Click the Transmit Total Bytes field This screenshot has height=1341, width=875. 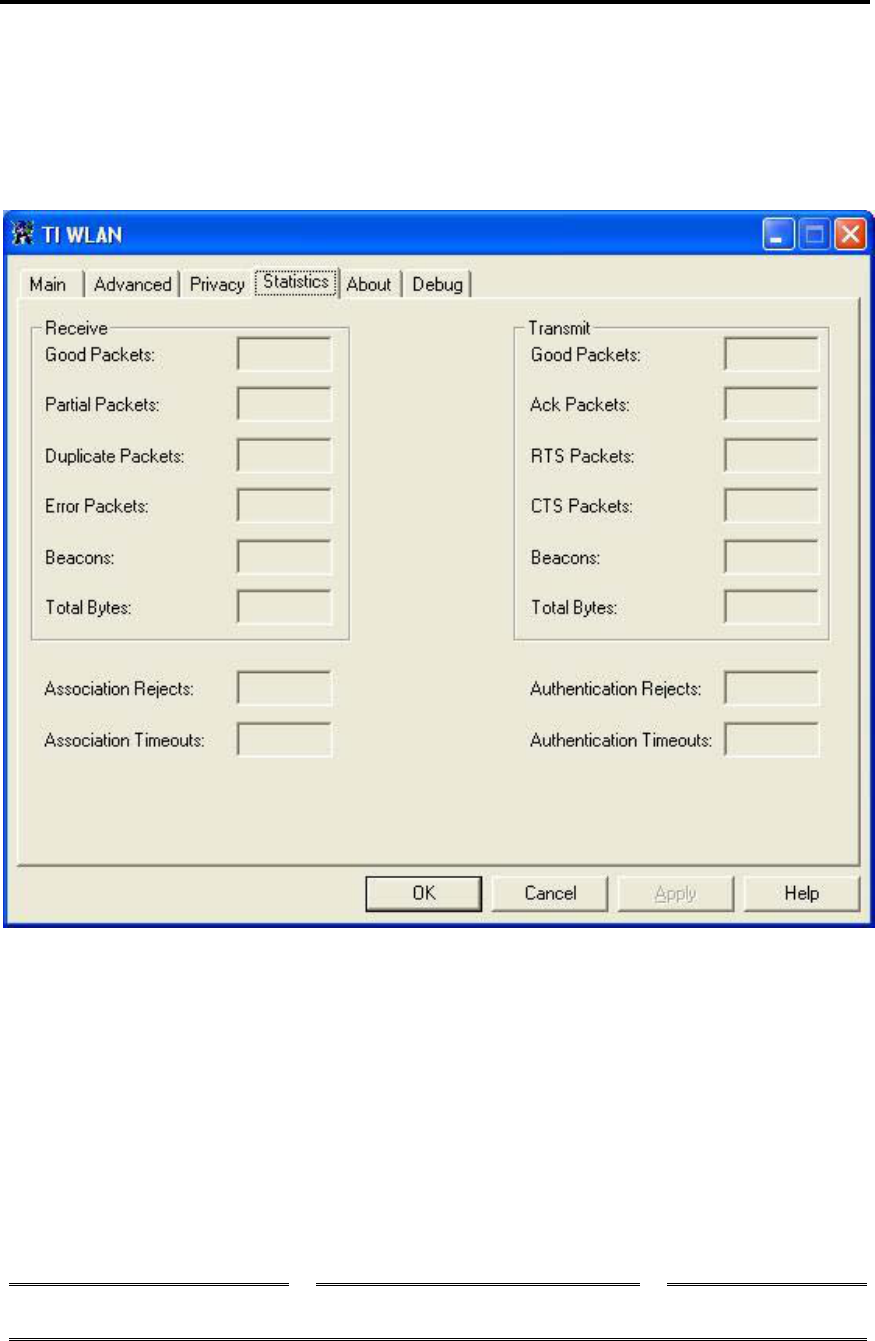coord(771,607)
